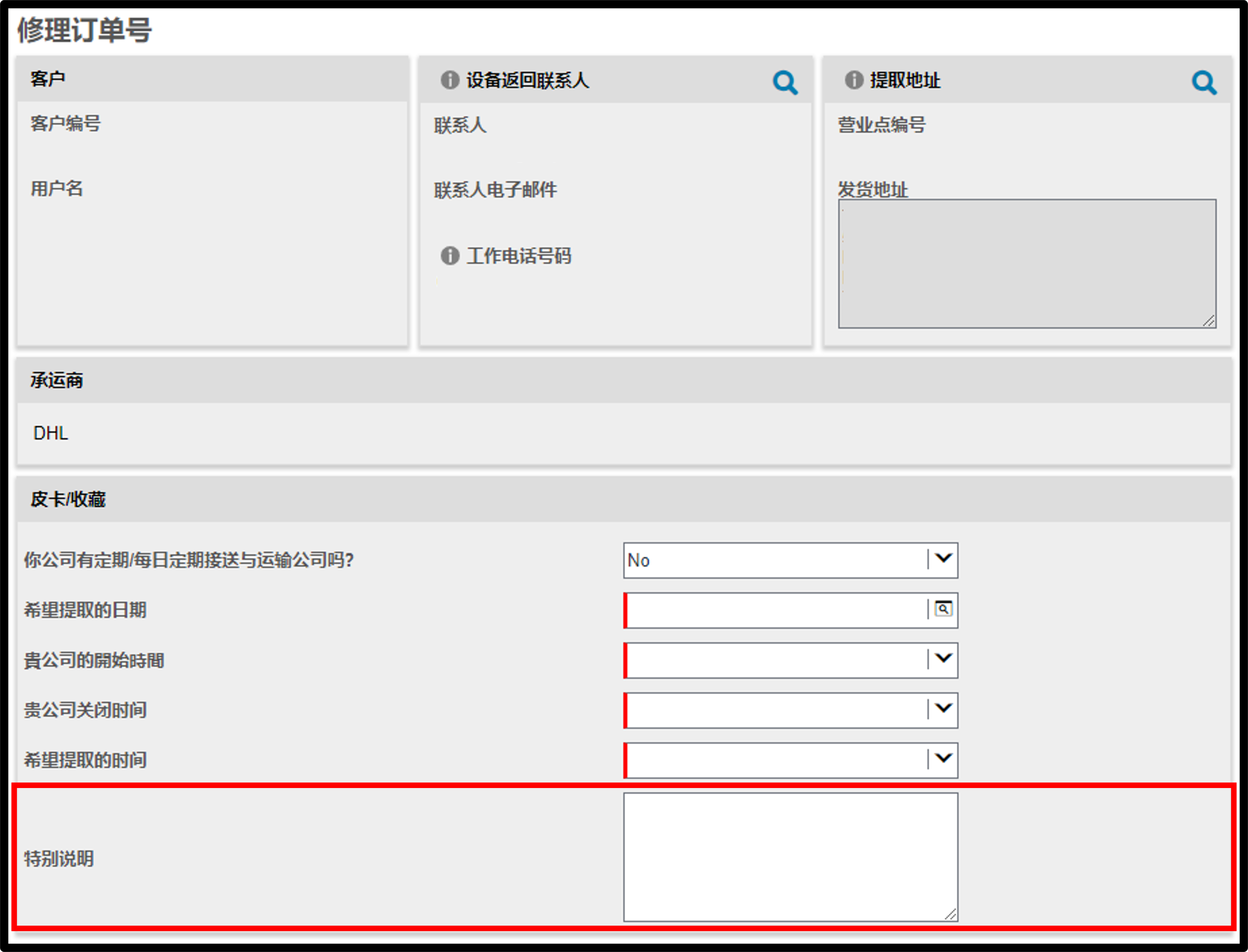This screenshot has height=952, width=1248.
Task: Open the regular pickup No dropdown
Action: point(790,560)
